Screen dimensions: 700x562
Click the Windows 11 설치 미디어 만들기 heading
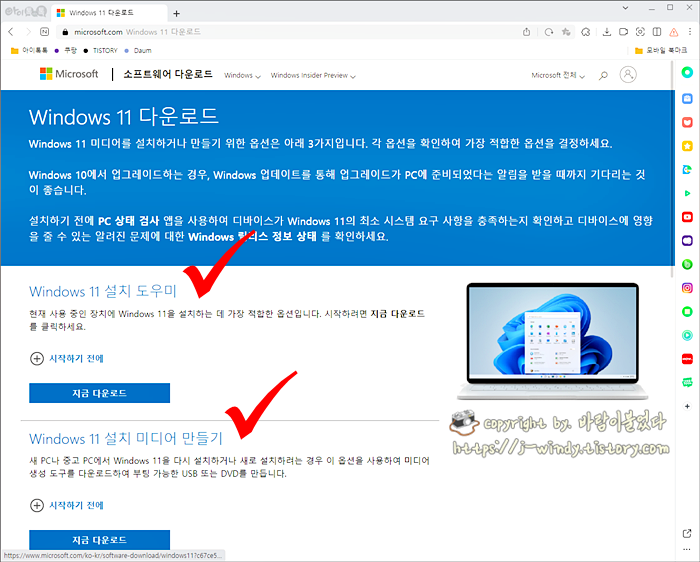click(126, 438)
